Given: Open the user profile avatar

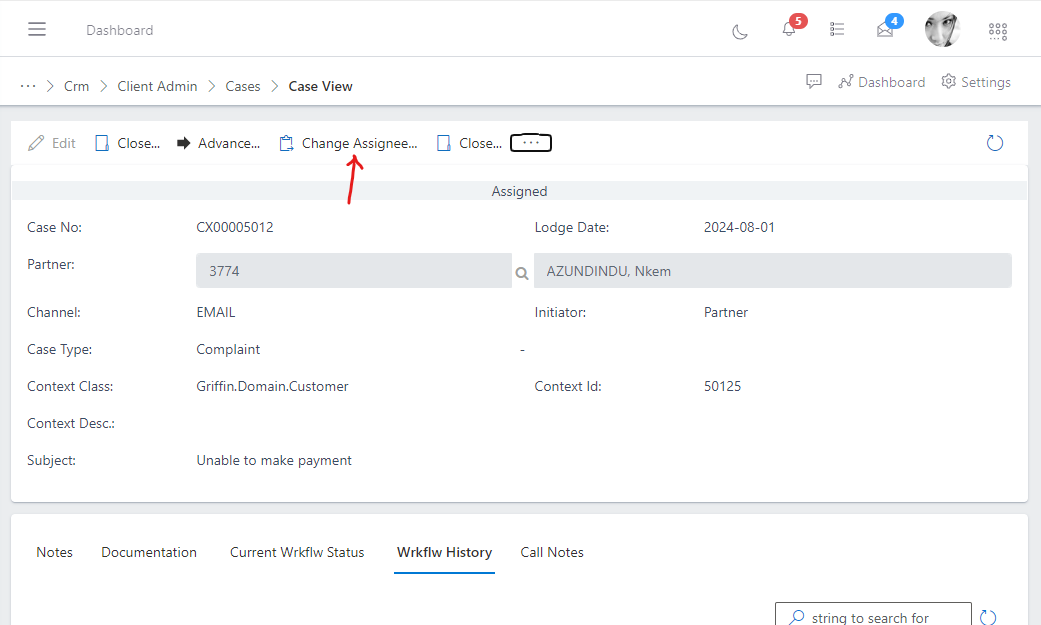Looking at the screenshot, I should coord(942,30).
